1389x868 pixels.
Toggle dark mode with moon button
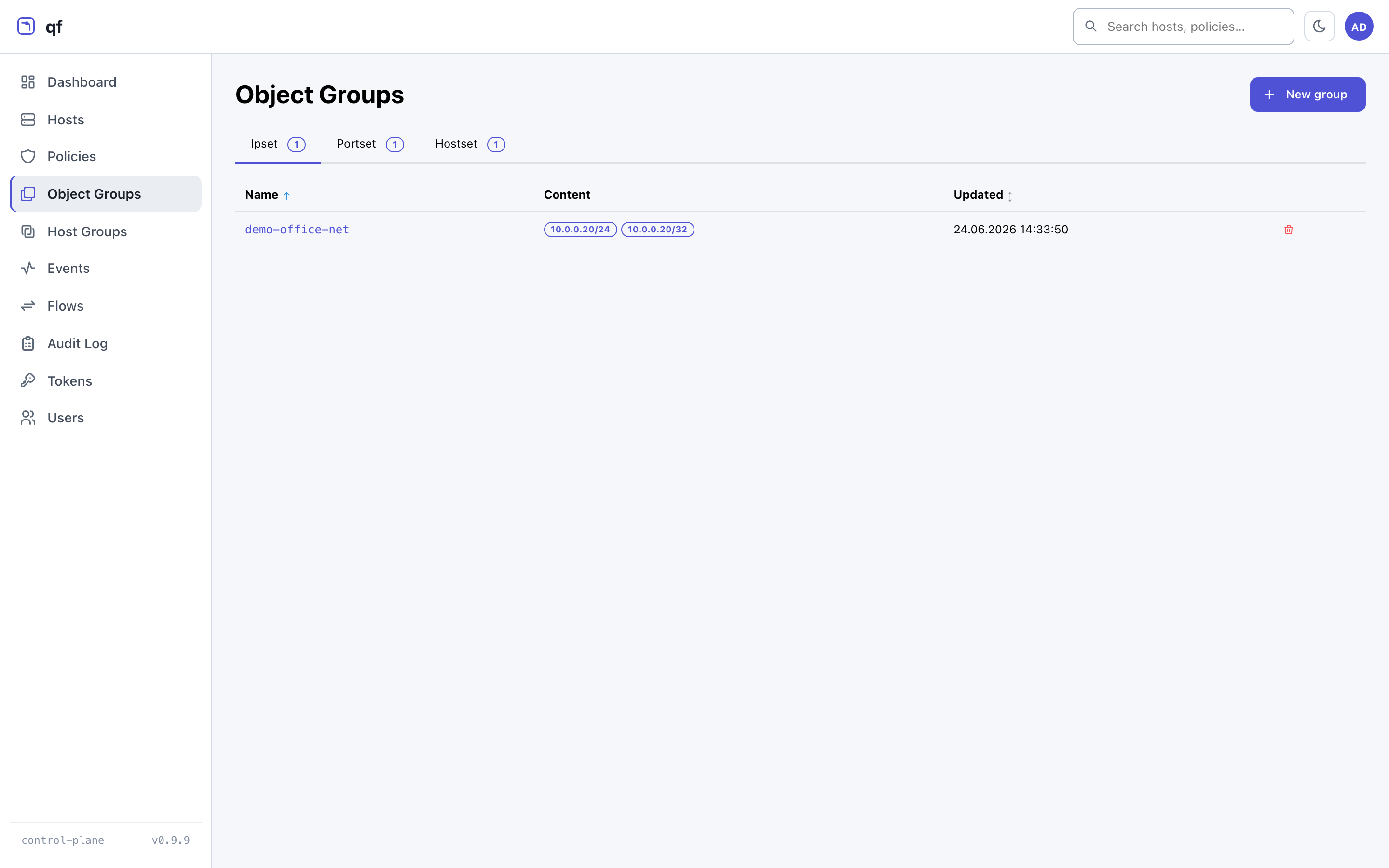[1319, 27]
